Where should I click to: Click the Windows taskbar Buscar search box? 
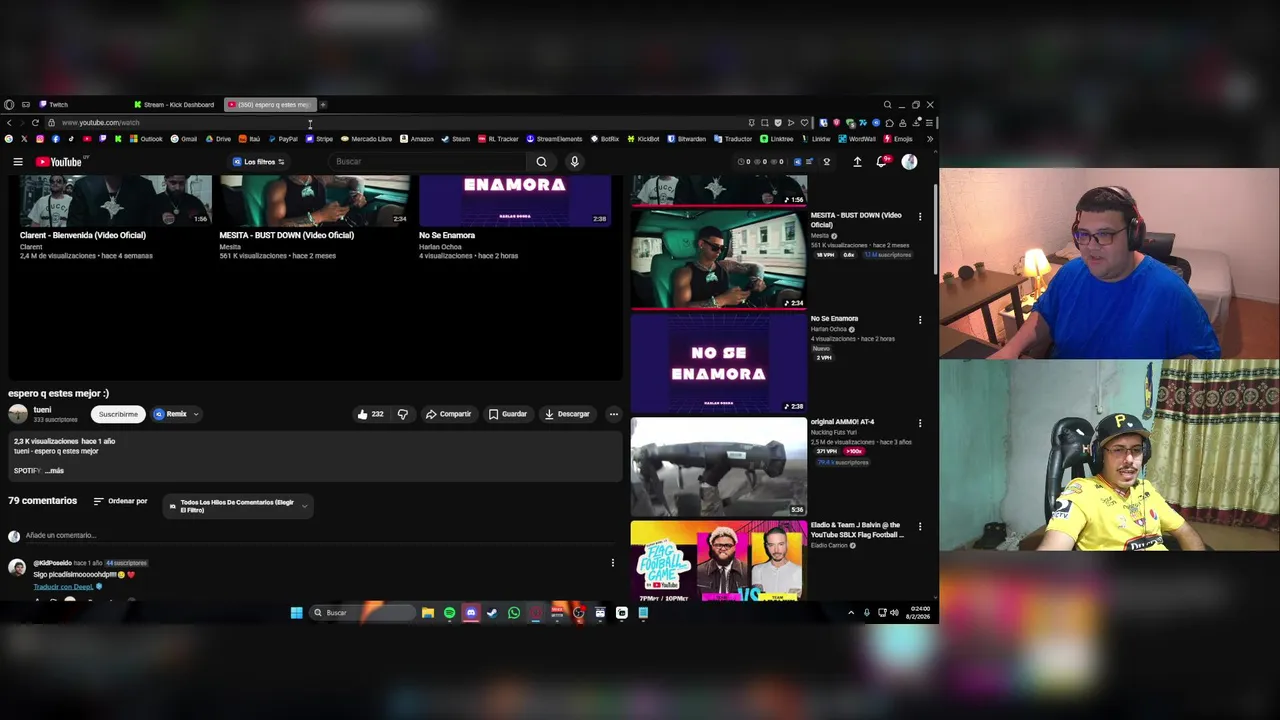pyautogui.click(x=361, y=613)
